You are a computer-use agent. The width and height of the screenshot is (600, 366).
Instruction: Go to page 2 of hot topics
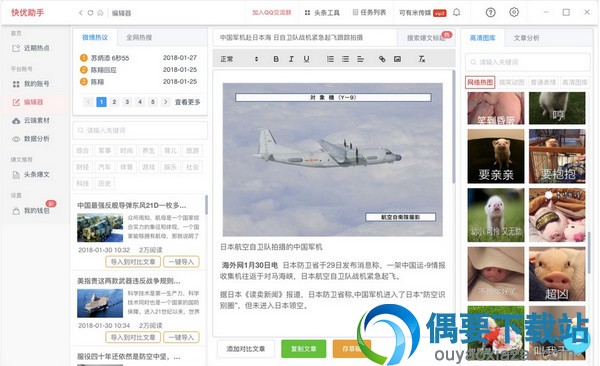[114, 102]
